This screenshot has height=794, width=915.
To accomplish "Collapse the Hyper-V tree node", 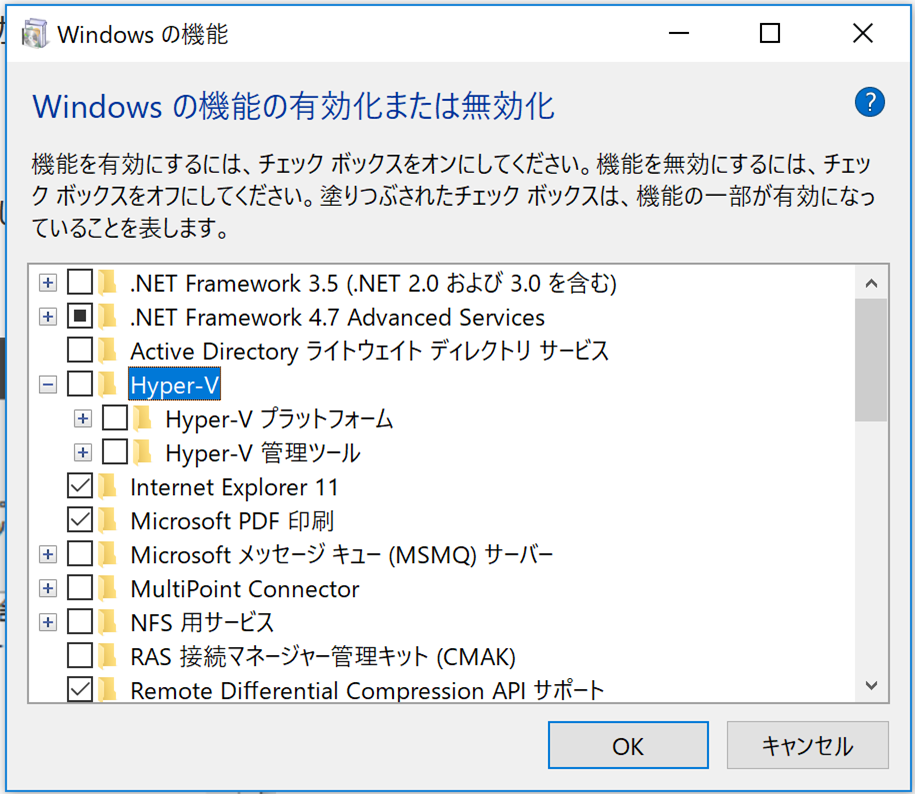I will pyautogui.click(x=47, y=385).
